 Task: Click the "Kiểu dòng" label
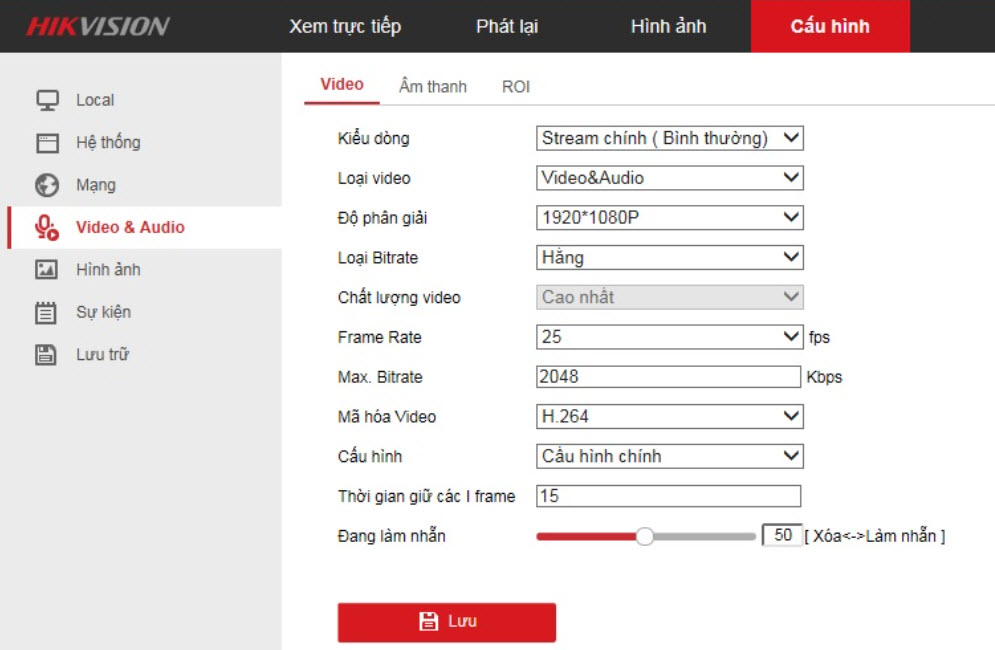[373, 138]
